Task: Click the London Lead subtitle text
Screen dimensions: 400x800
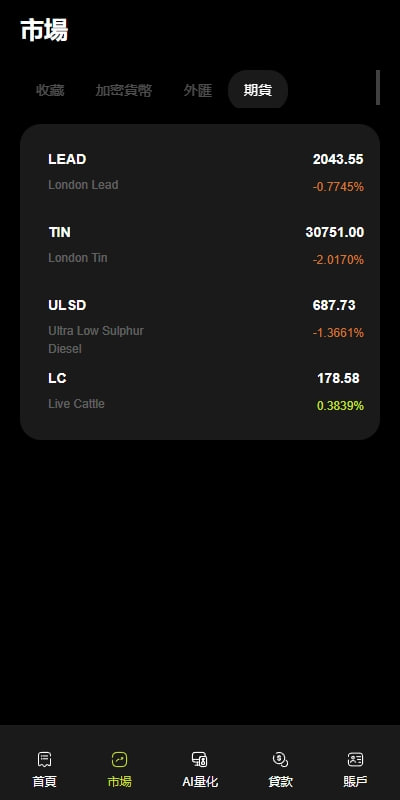Action: 83,185
